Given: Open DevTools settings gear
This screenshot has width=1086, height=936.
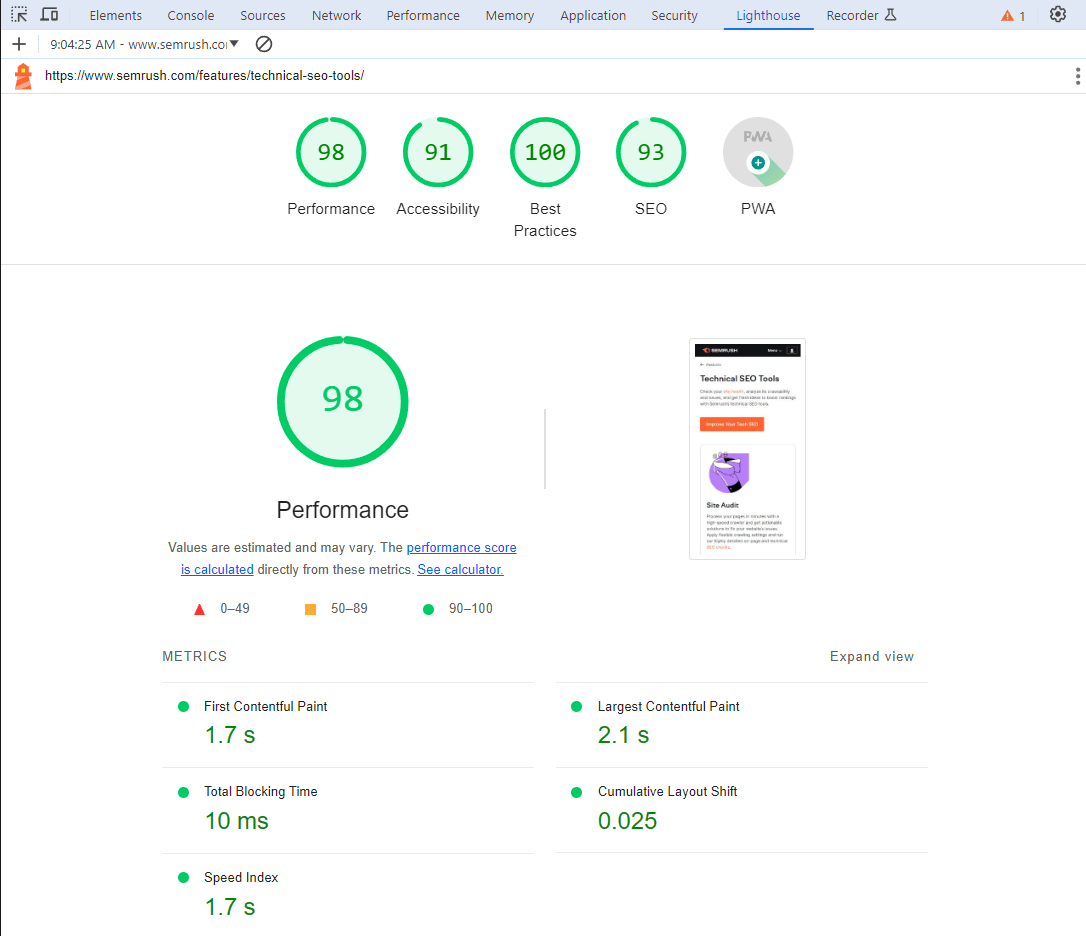Looking at the screenshot, I should [1058, 15].
